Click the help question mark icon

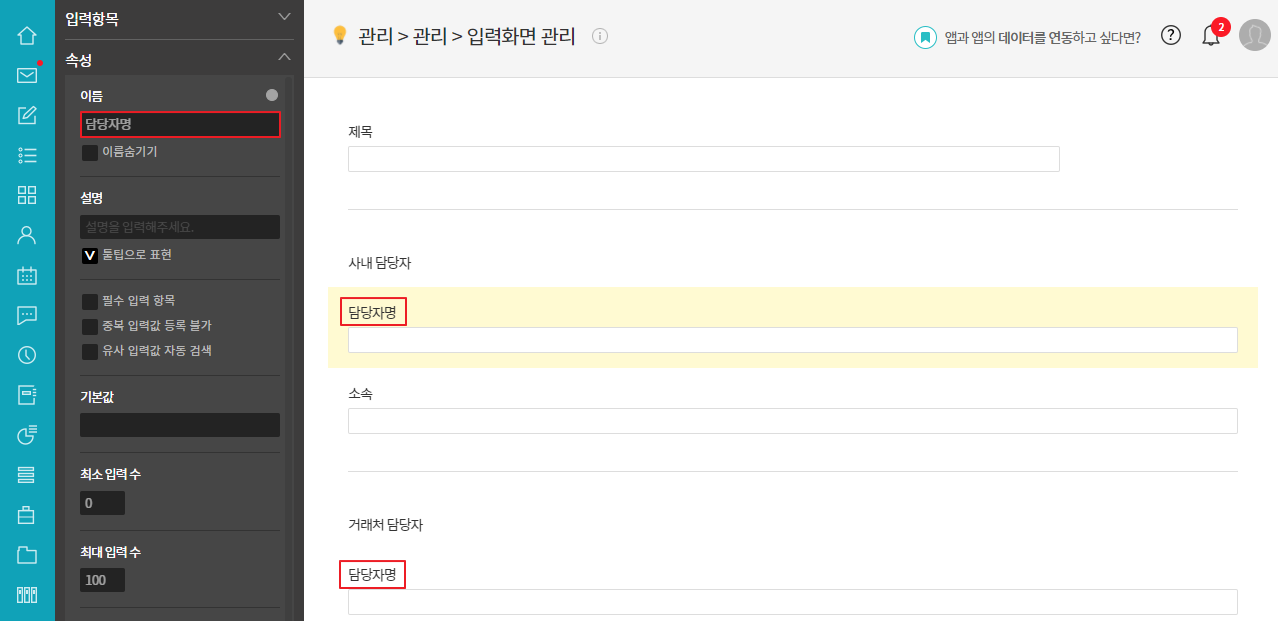(x=1171, y=35)
